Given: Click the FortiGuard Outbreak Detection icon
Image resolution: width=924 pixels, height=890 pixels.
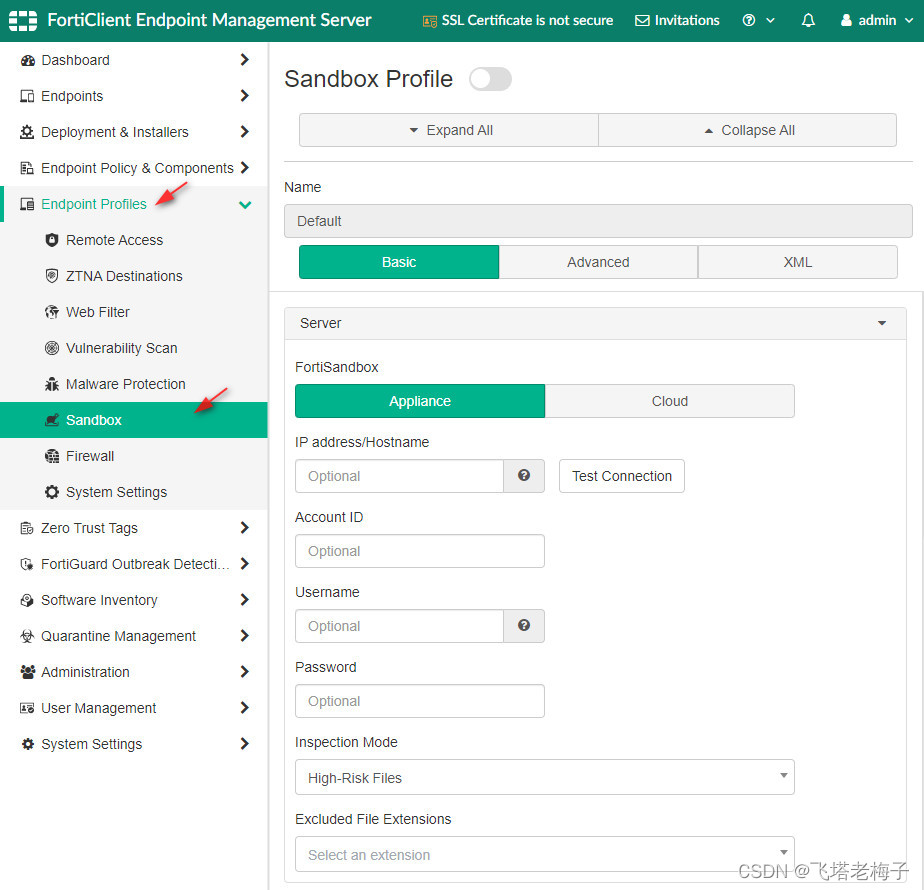Looking at the screenshot, I should click(x=27, y=564).
